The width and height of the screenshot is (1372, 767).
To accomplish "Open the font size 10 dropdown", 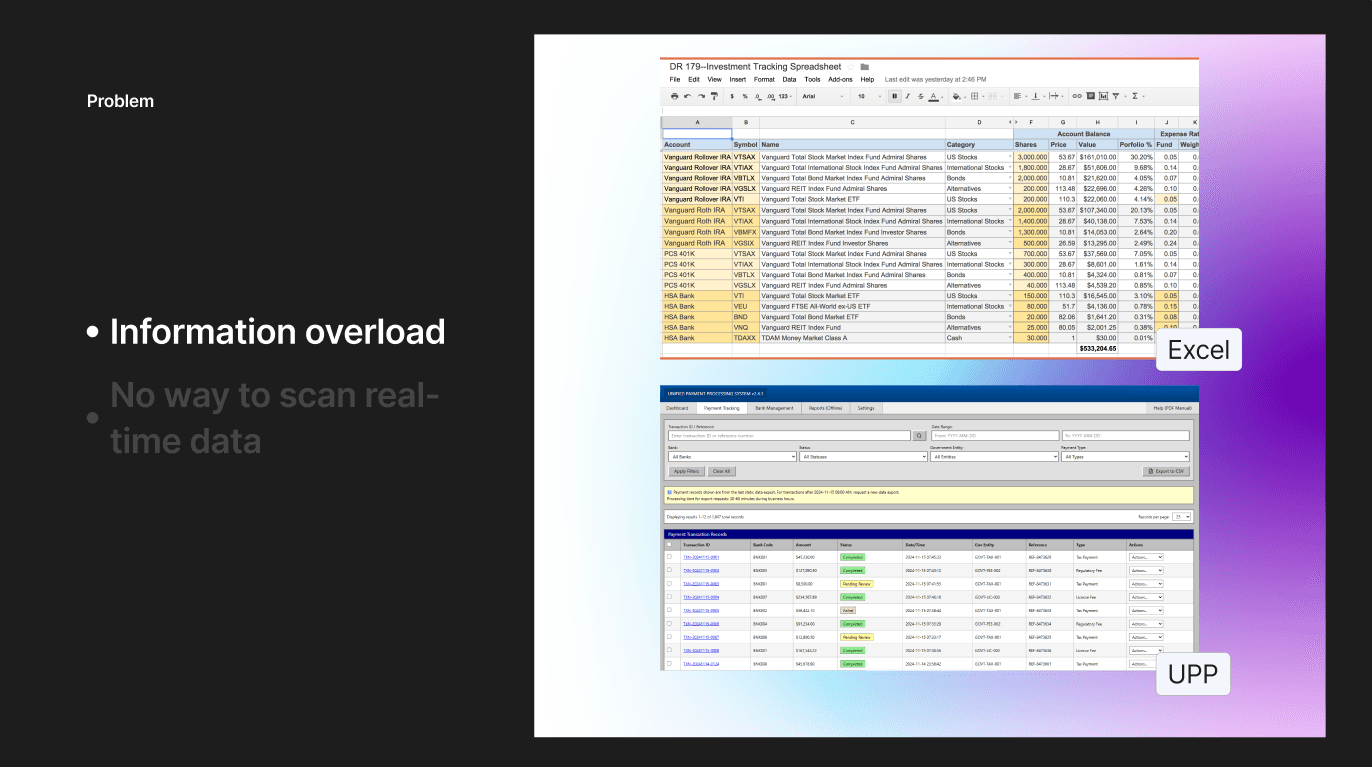I will tap(870, 96).
